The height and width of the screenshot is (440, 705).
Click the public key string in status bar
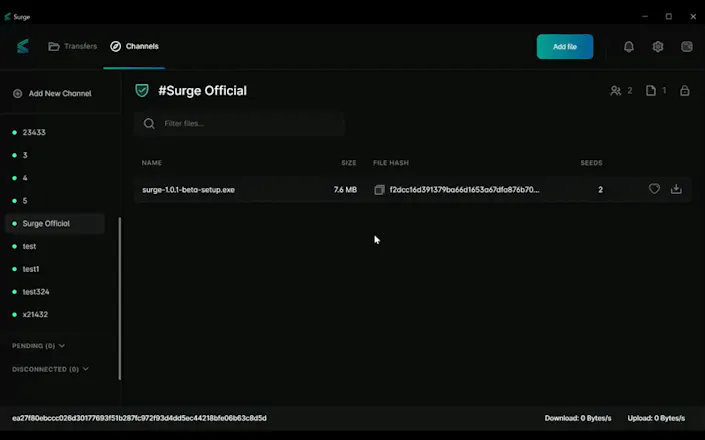tap(139, 418)
